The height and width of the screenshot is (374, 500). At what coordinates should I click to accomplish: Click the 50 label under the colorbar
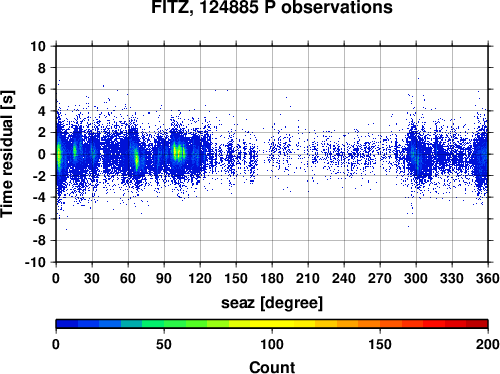(x=164, y=344)
